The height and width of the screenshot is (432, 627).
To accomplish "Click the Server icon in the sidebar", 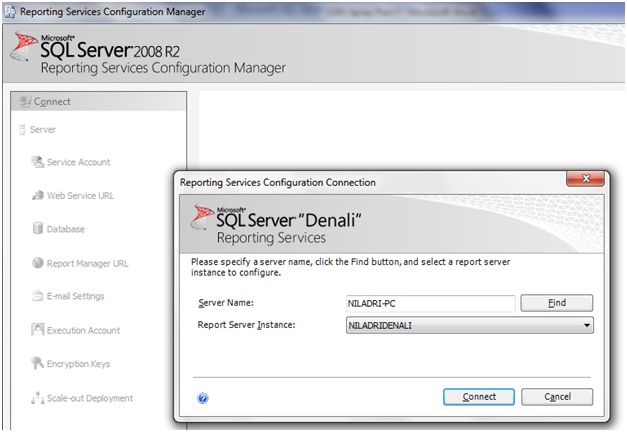I will coord(22,130).
